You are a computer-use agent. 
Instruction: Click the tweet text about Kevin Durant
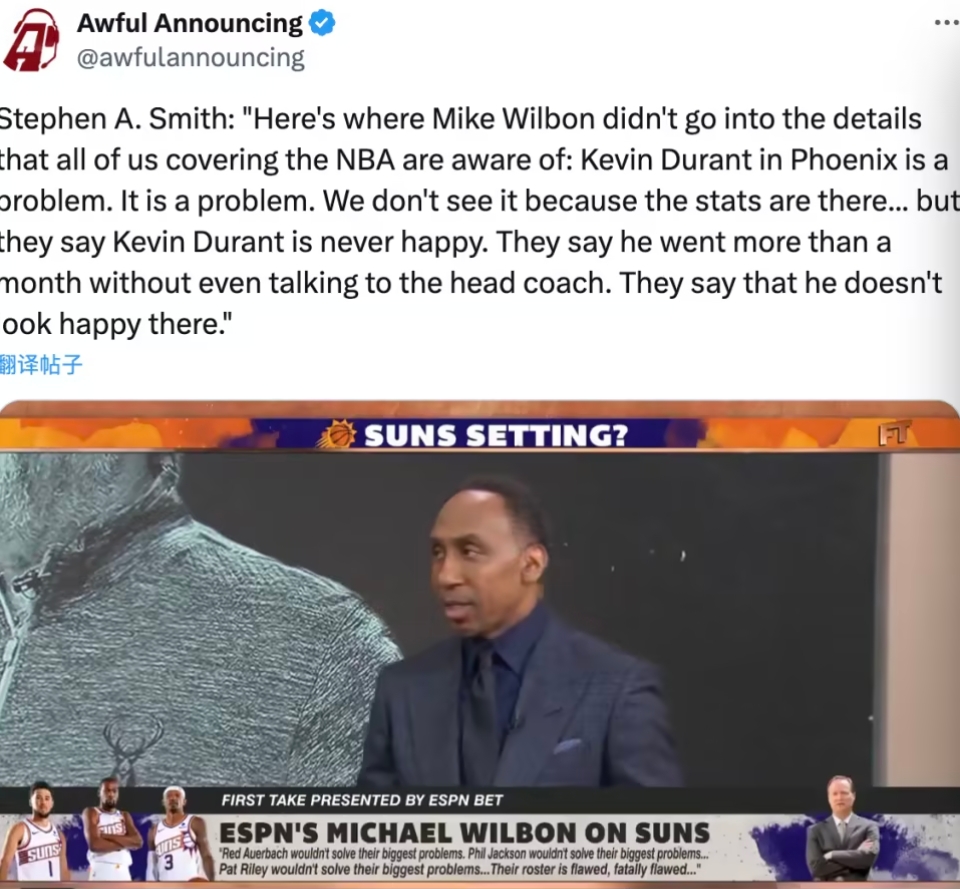(480, 221)
